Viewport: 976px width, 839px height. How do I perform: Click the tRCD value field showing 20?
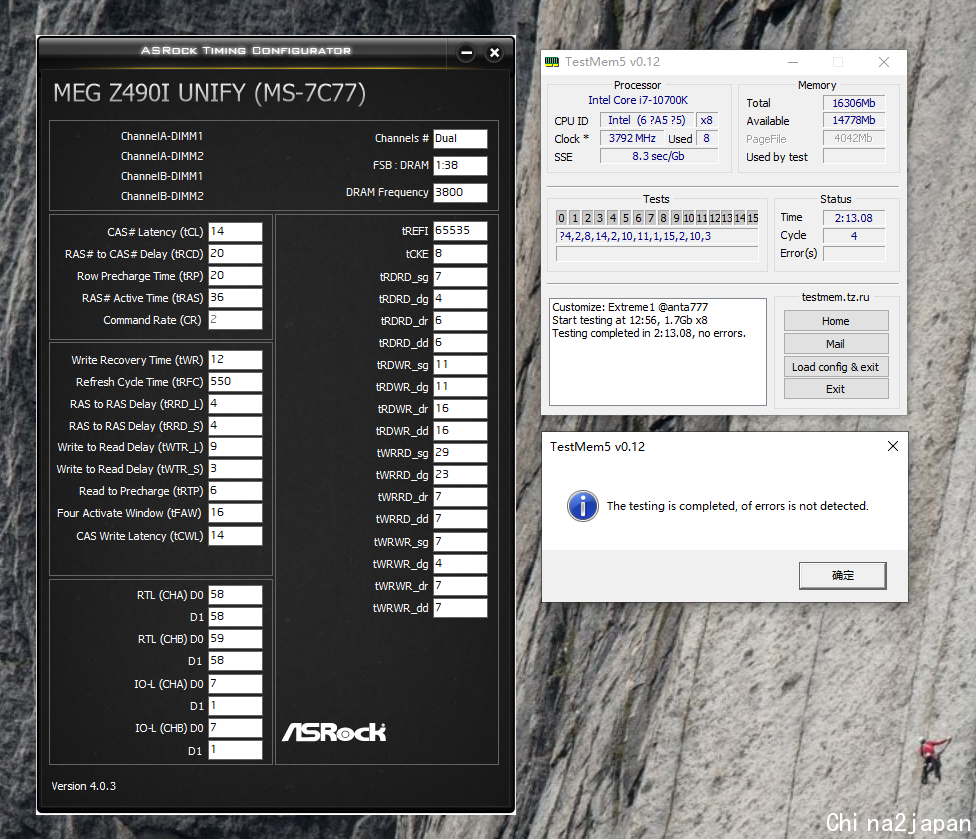click(235, 254)
